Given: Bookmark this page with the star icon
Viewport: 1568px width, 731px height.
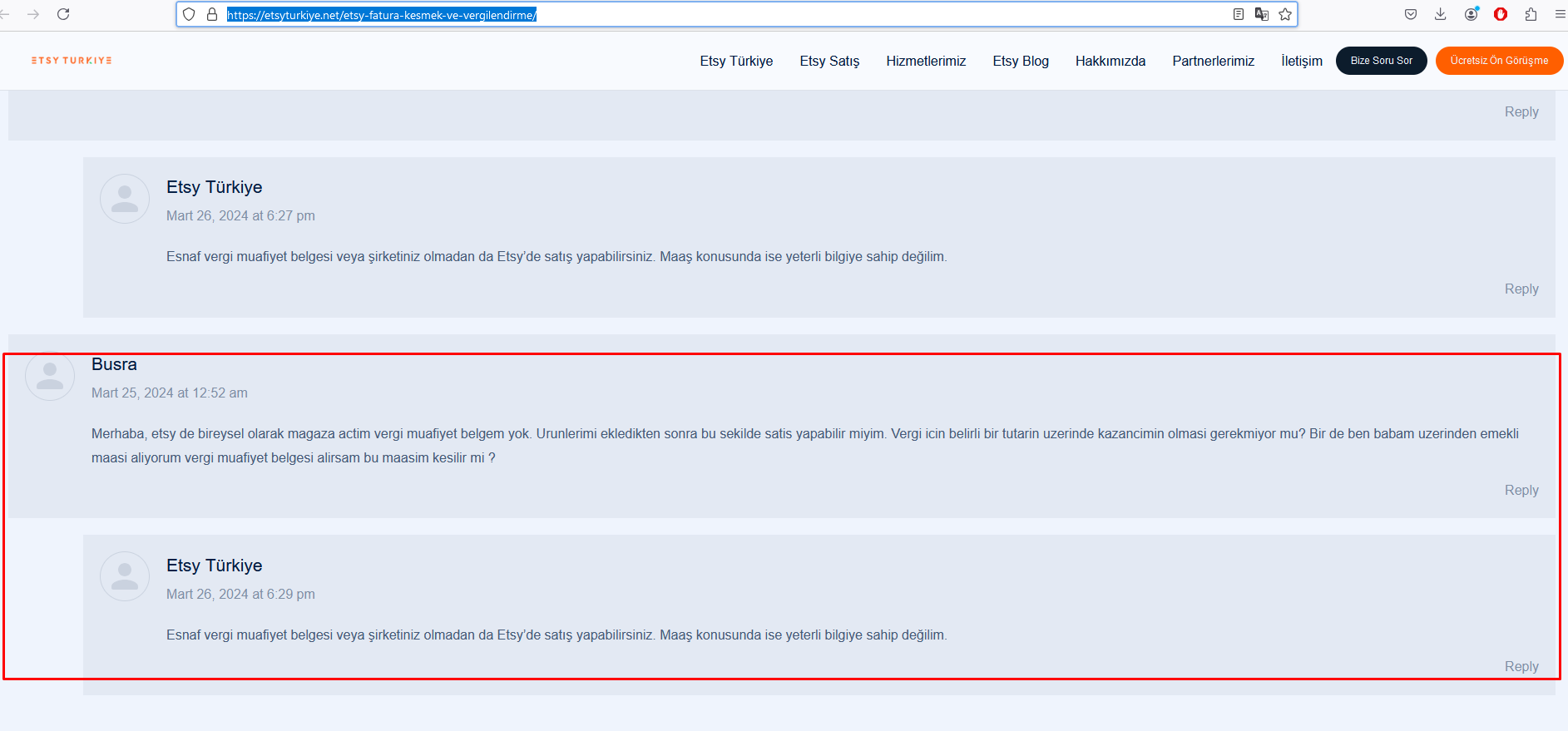Looking at the screenshot, I should [x=1285, y=14].
